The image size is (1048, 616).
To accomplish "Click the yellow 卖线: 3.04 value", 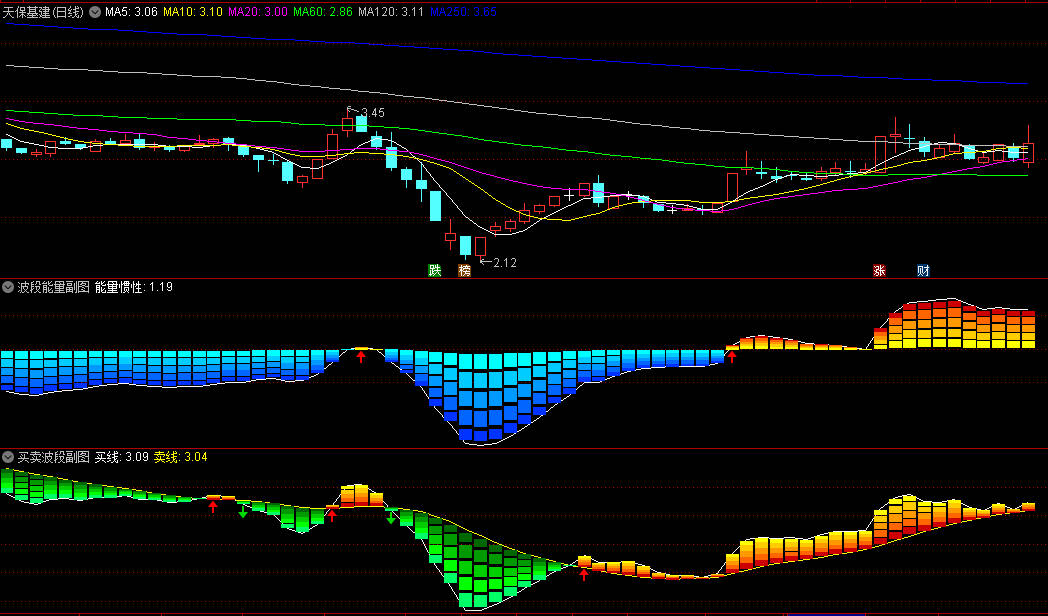I will coord(180,457).
